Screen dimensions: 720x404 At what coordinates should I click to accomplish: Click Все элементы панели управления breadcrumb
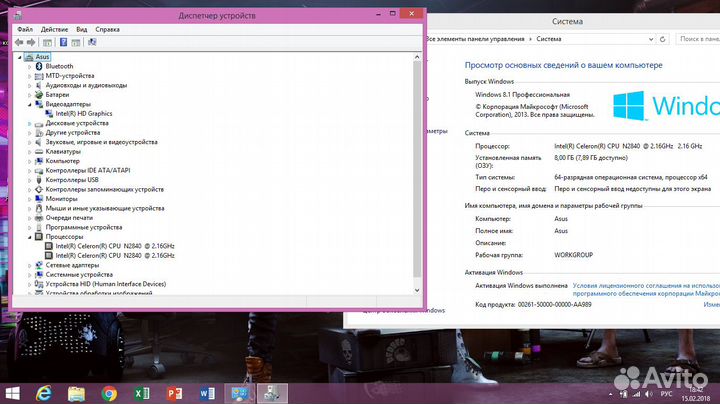[475, 39]
